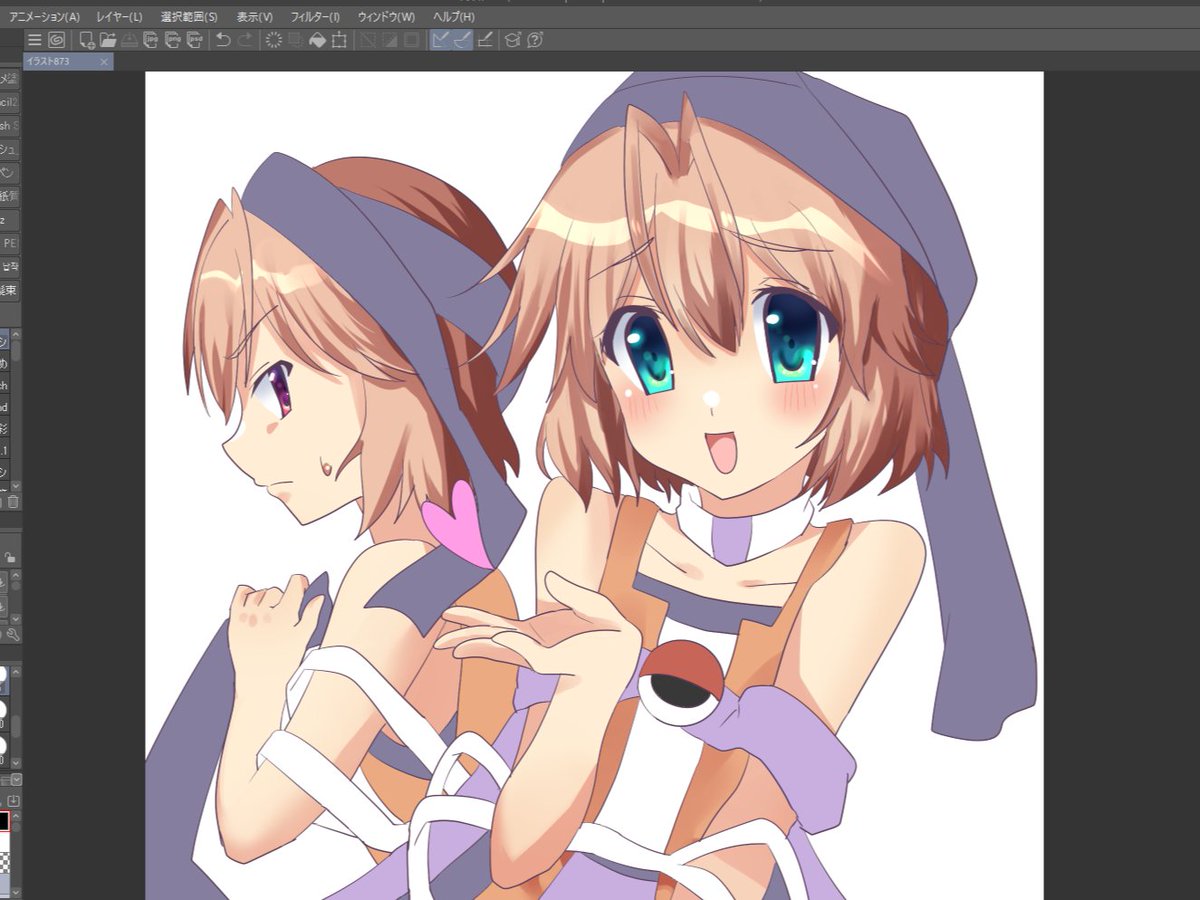Select the white sub color swatch
The image size is (1200, 900).
pos(4,841)
